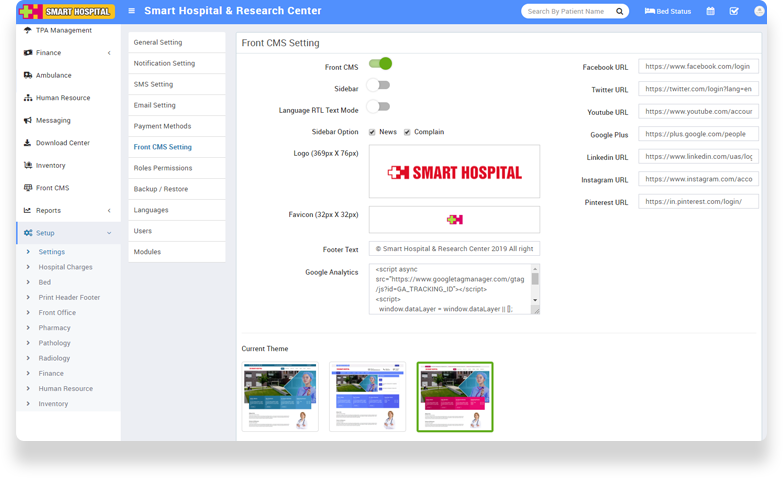Open the task checklist icon in header
This screenshot has width=783, height=478.
click(734, 11)
